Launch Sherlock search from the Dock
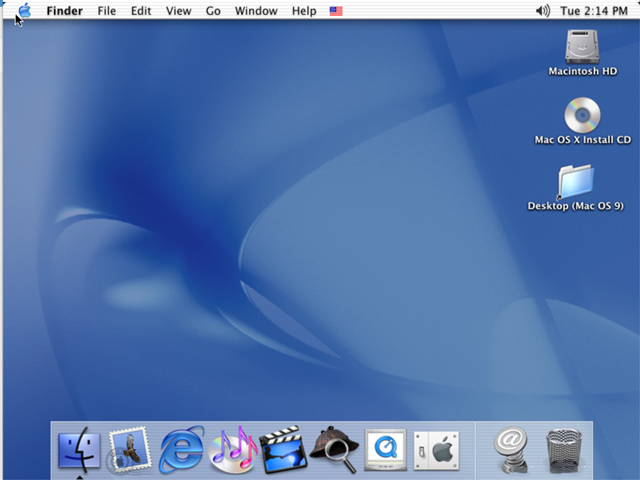Image resolution: width=640 pixels, height=480 pixels. coord(334,449)
